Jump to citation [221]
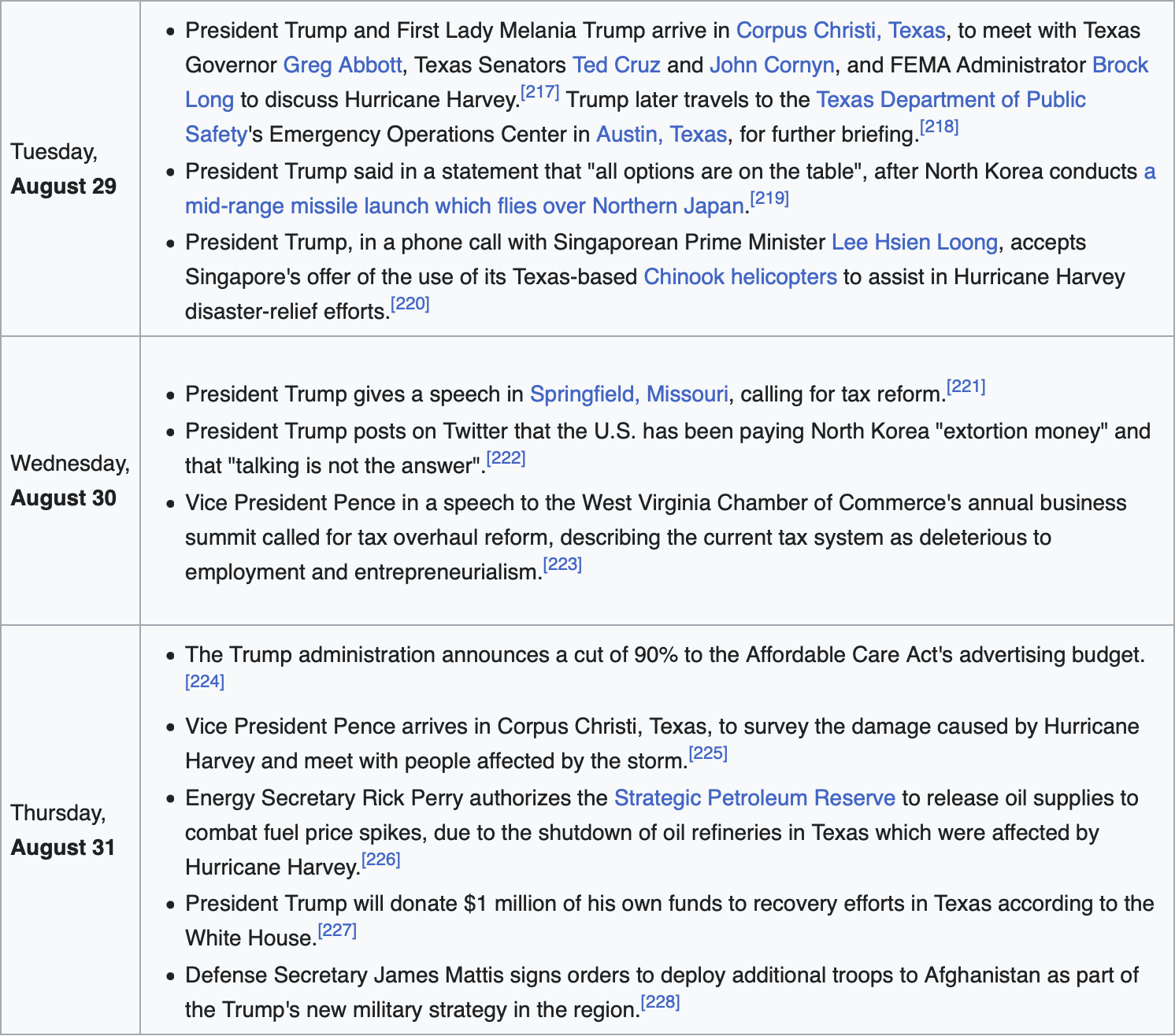1175x1036 pixels. [x=966, y=387]
